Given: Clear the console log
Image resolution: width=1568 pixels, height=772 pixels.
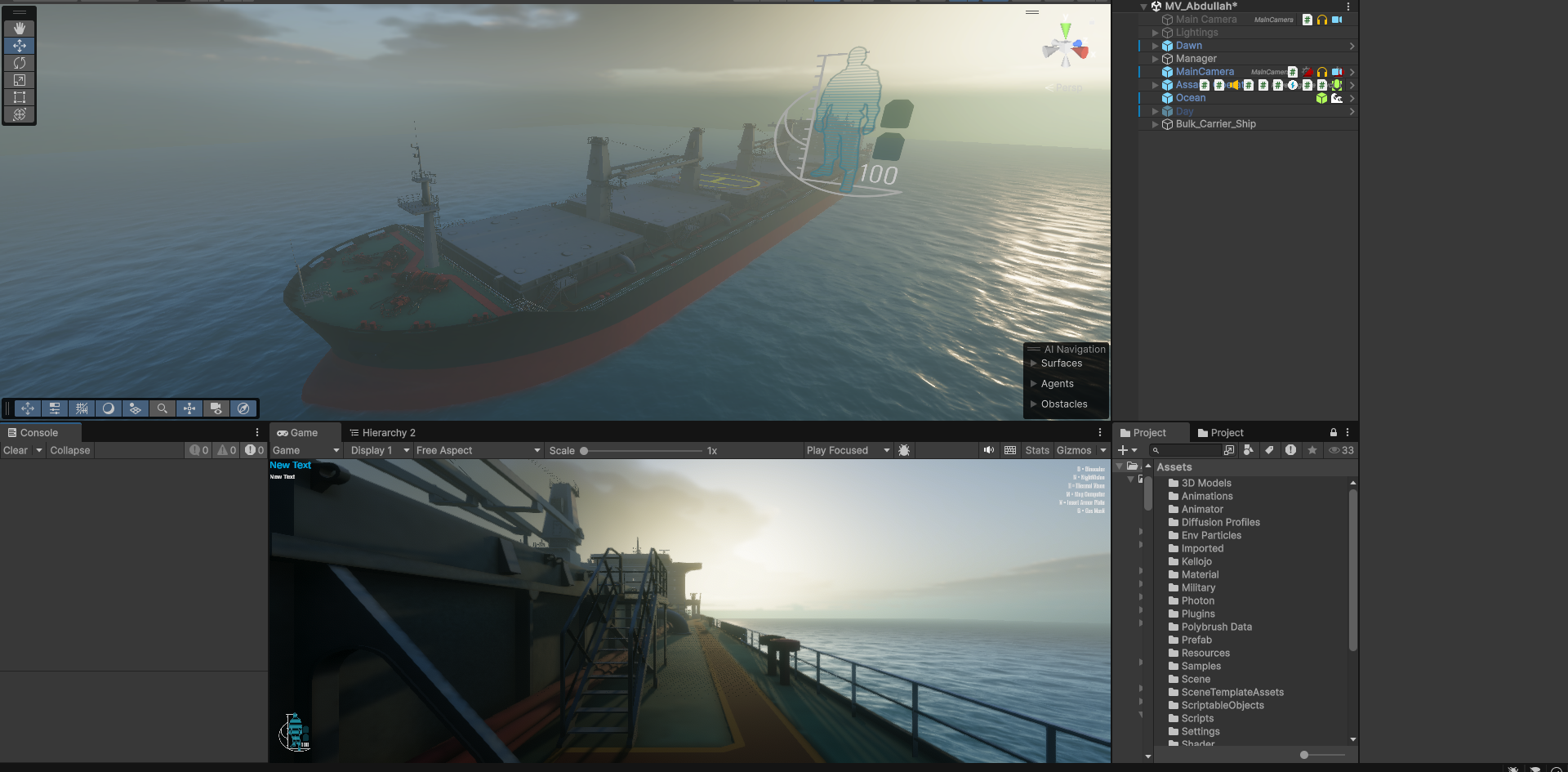Looking at the screenshot, I should pyautogui.click(x=16, y=450).
